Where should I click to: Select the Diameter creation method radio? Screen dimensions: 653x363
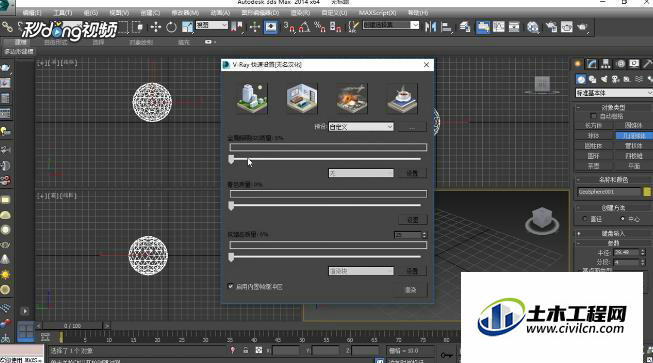[585, 219]
